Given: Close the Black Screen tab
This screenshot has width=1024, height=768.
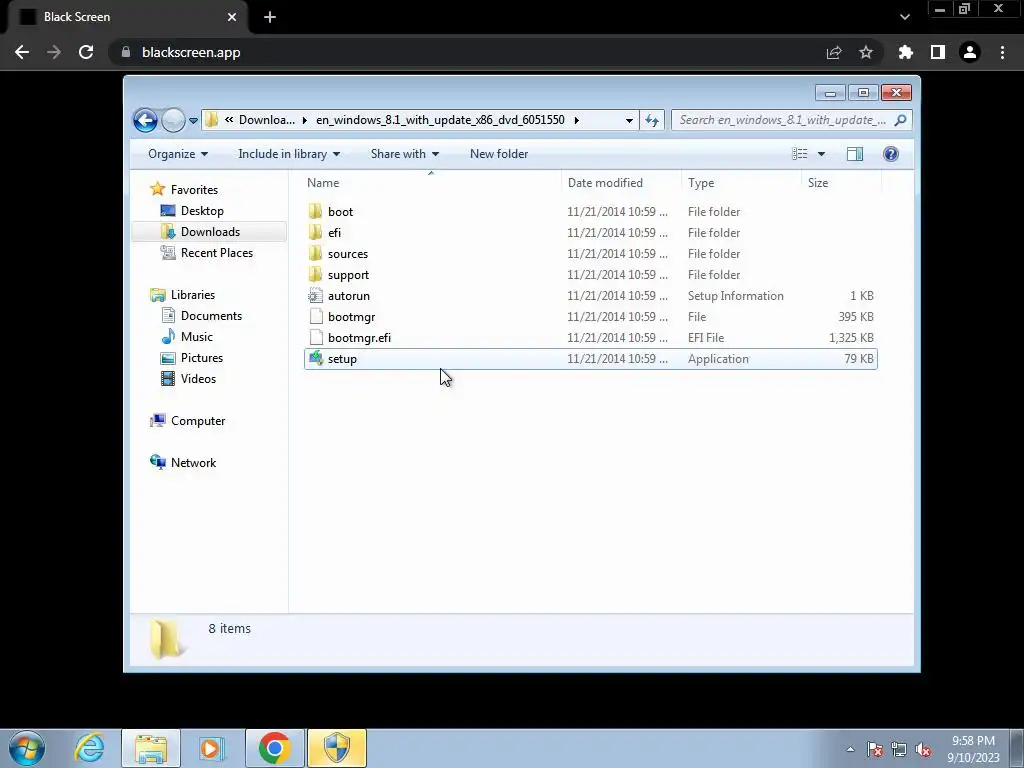Looking at the screenshot, I should [x=232, y=17].
